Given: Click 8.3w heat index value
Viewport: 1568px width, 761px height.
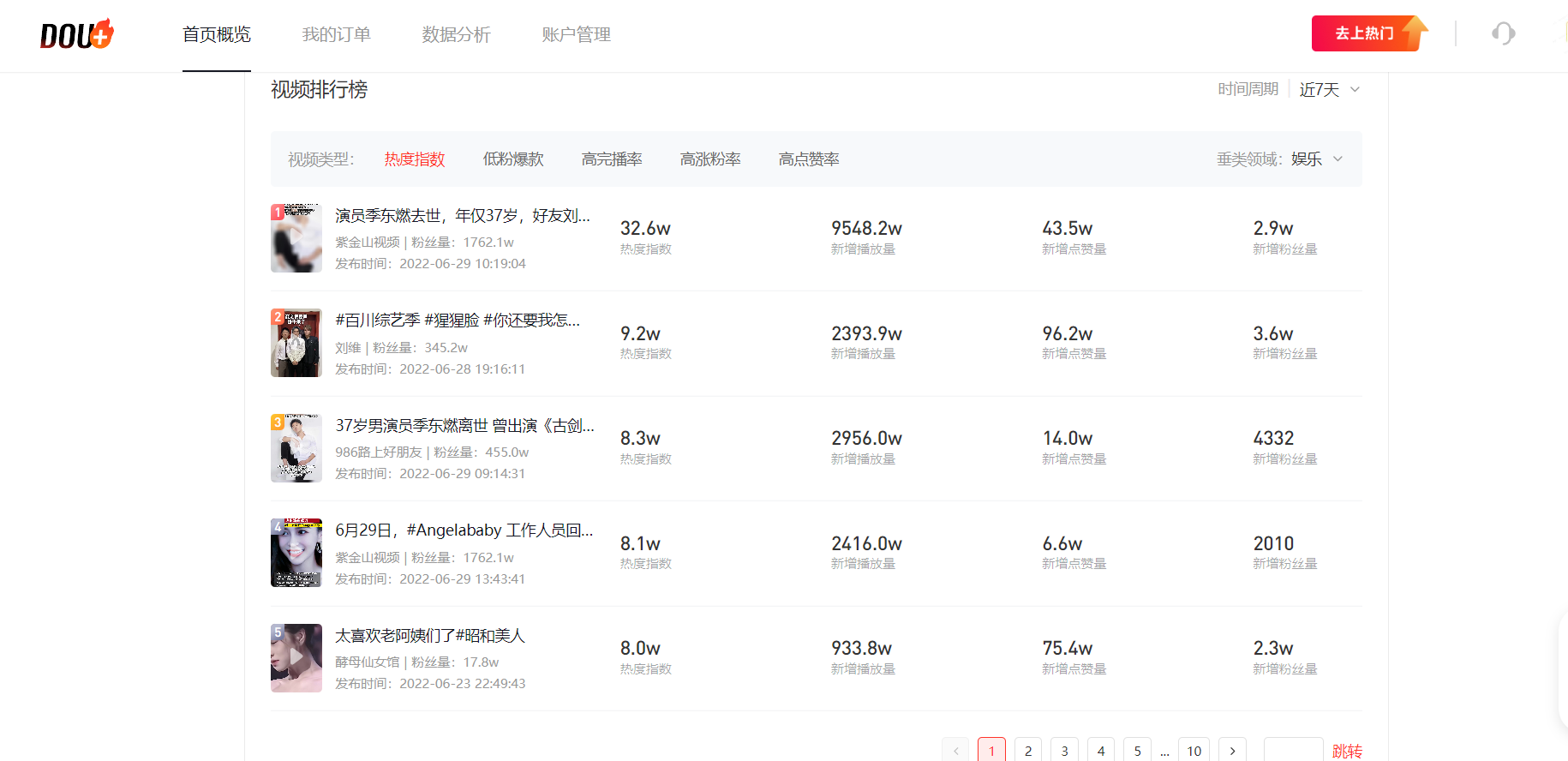Looking at the screenshot, I should tap(640, 438).
